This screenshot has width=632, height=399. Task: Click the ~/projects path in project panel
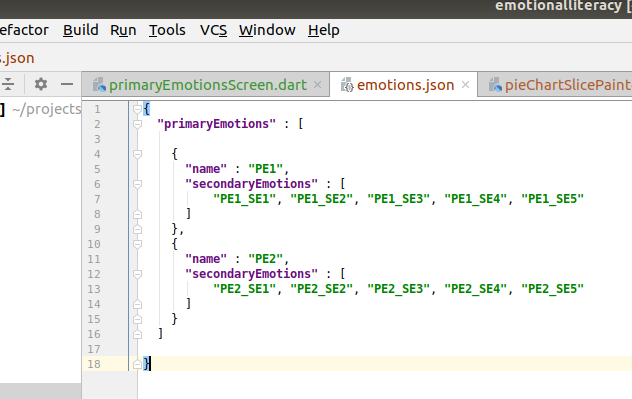click(x=46, y=110)
